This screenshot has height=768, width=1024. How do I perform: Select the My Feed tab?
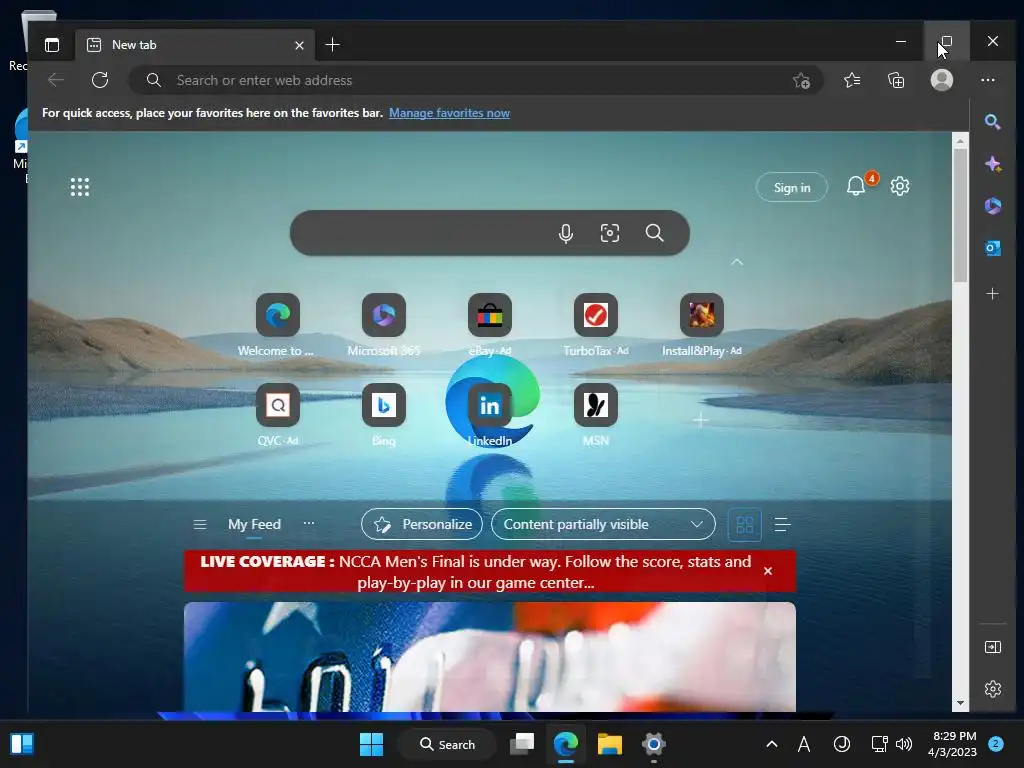(254, 524)
